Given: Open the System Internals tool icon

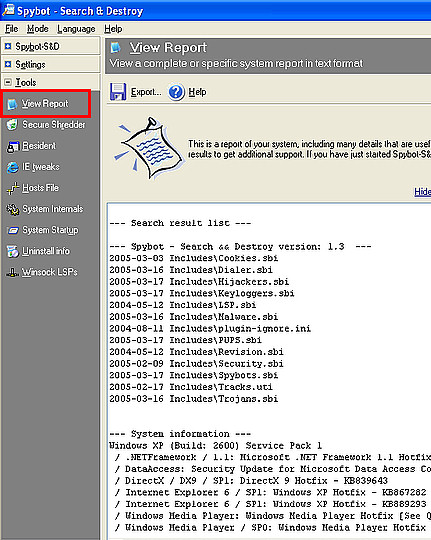Looking at the screenshot, I should coord(12,209).
